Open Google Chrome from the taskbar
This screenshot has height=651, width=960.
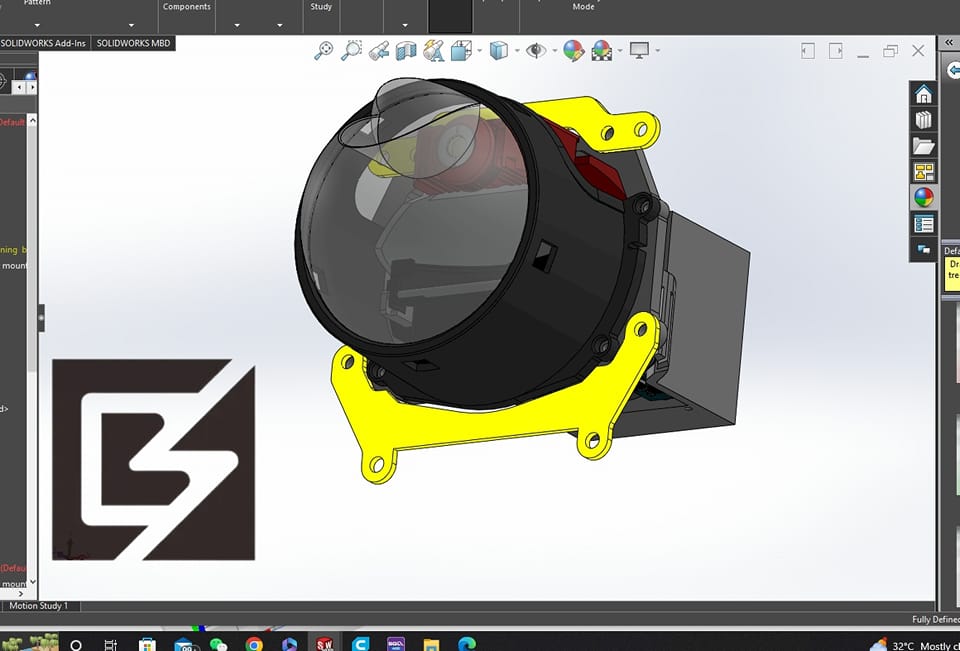254,645
